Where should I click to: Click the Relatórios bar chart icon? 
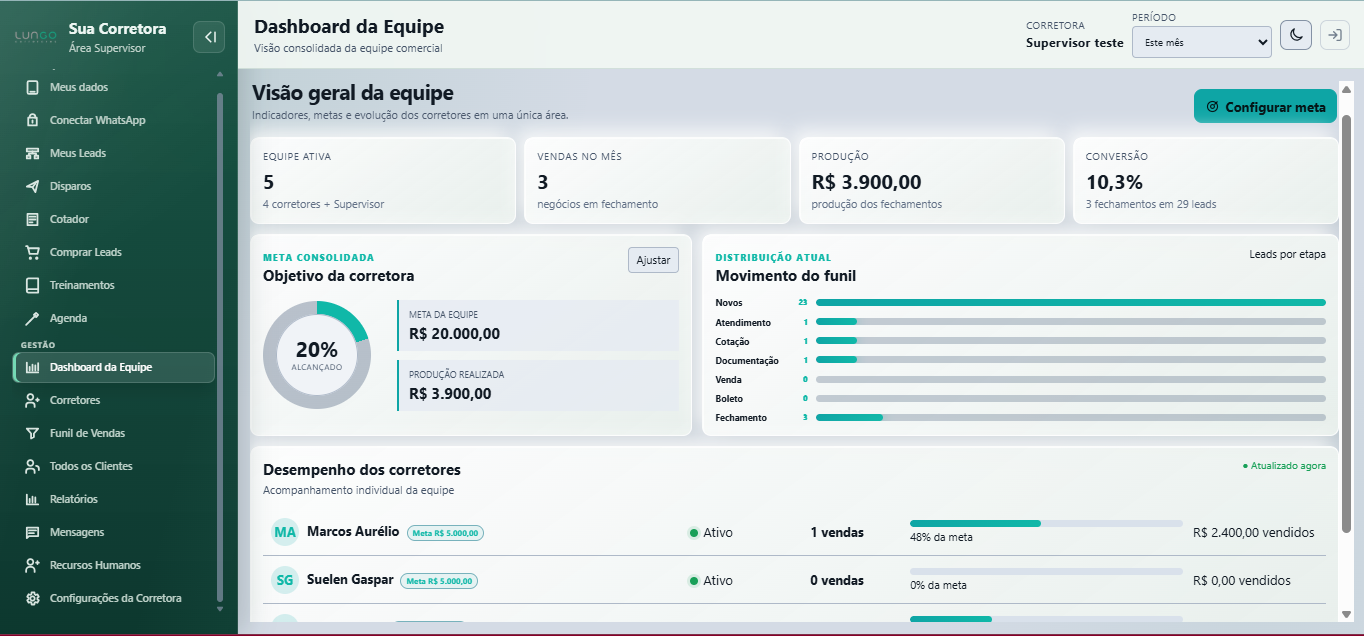pyautogui.click(x=32, y=499)
